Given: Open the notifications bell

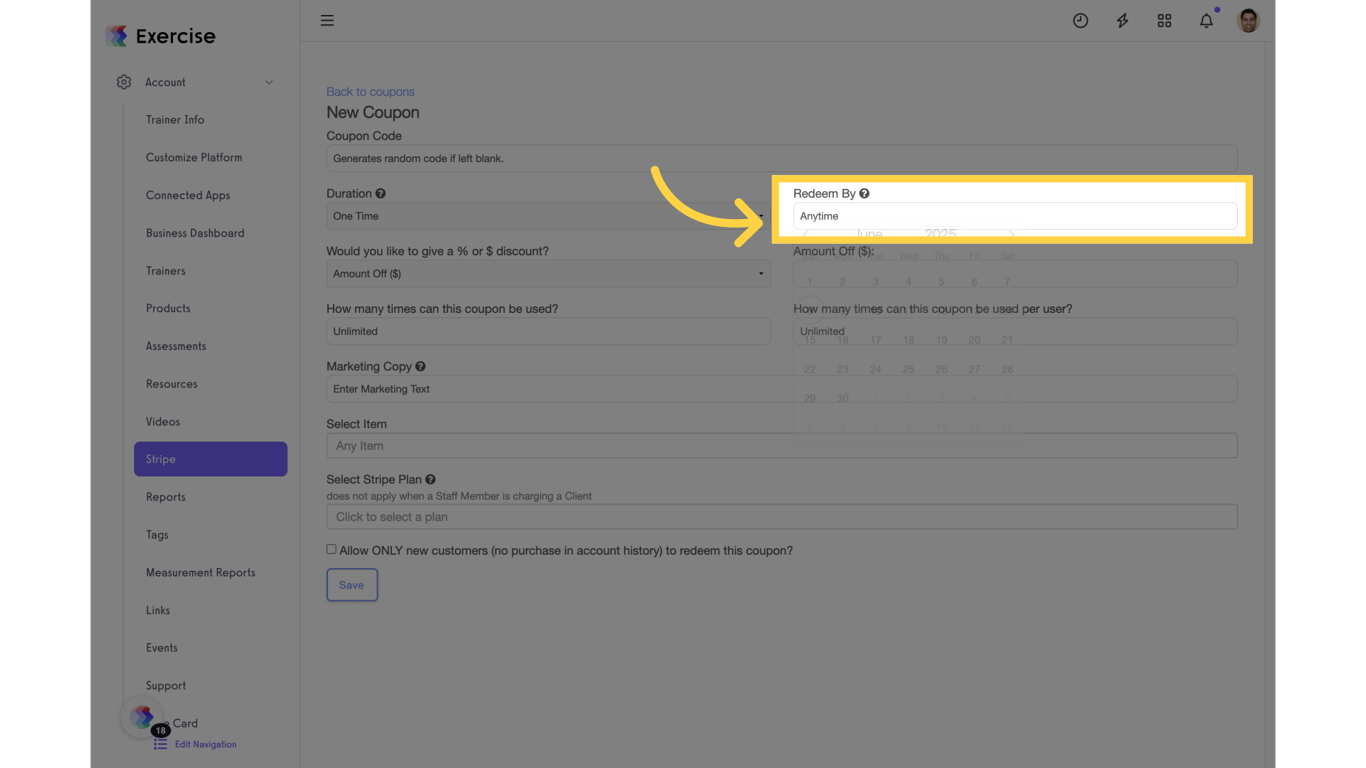Looking at the screenshot, I should pos(1206,21).
